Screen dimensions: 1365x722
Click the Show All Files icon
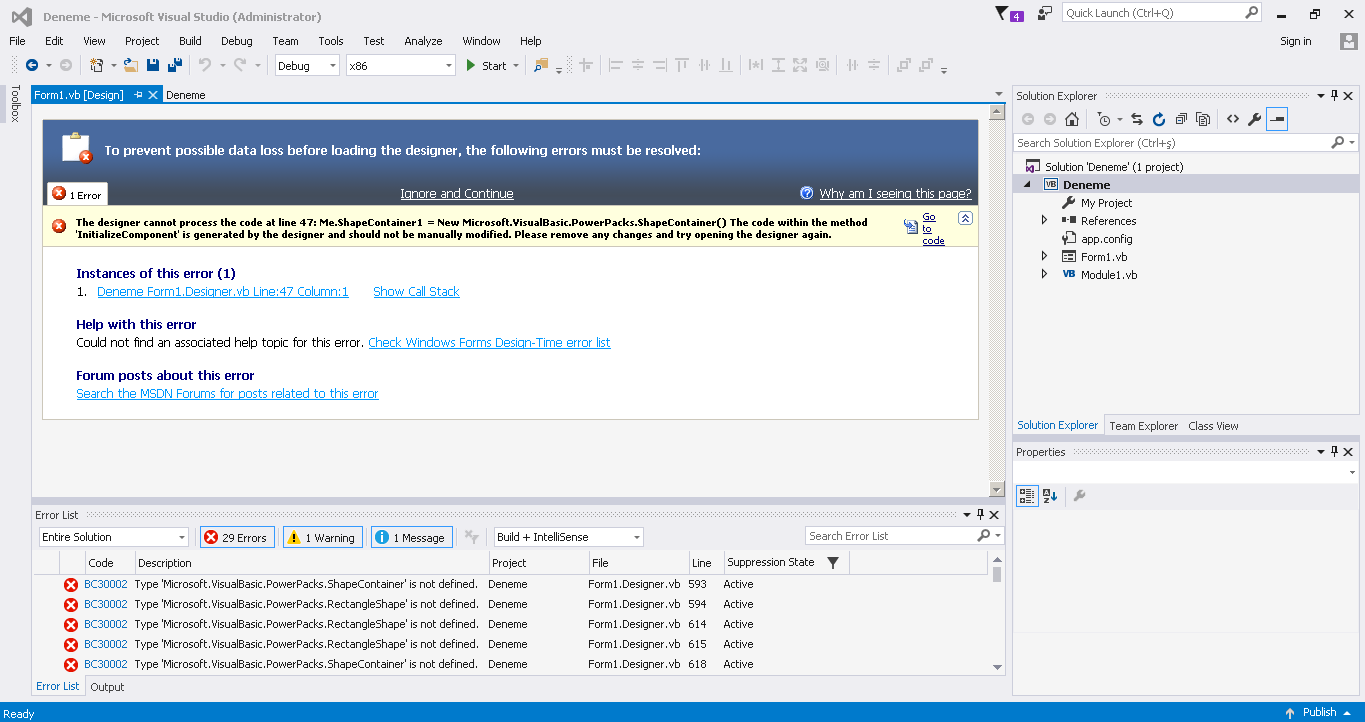click(x=1203, y=119)
